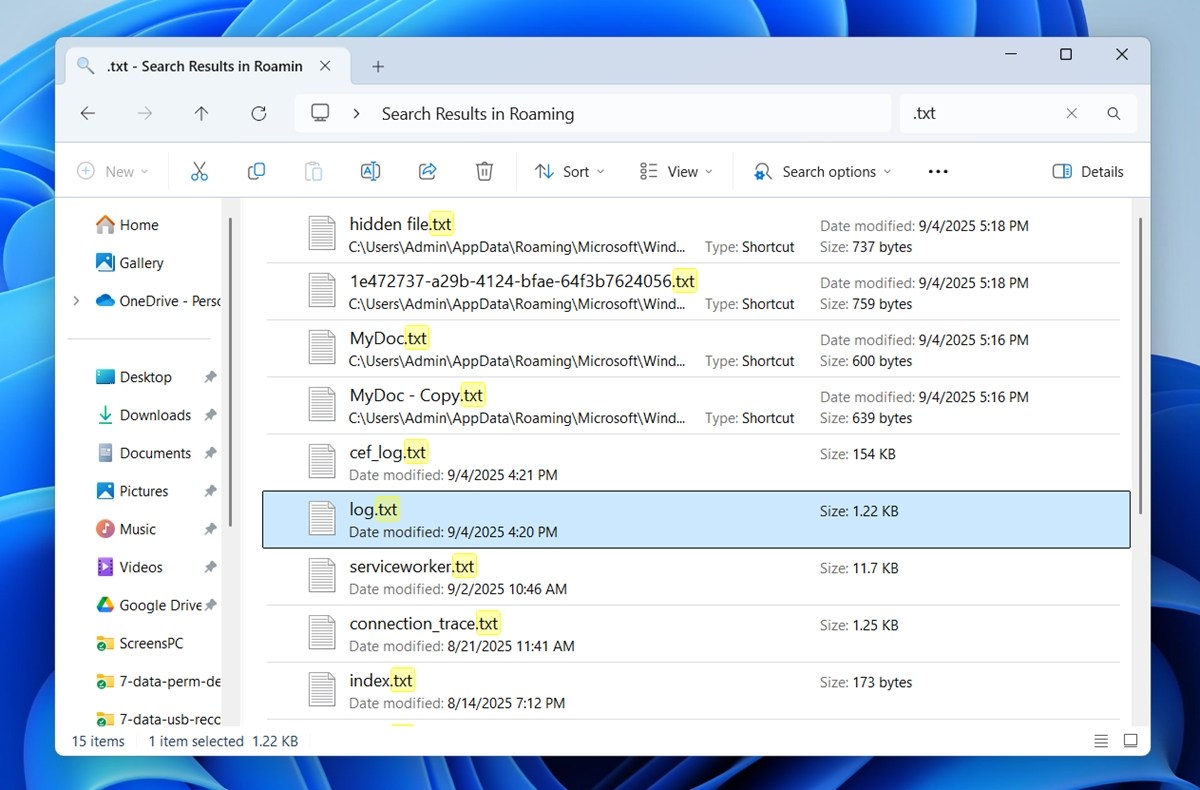Screen dimensions: 1200x790
Task: Open the View options dropdown
Action: click(x=675, y=171)
